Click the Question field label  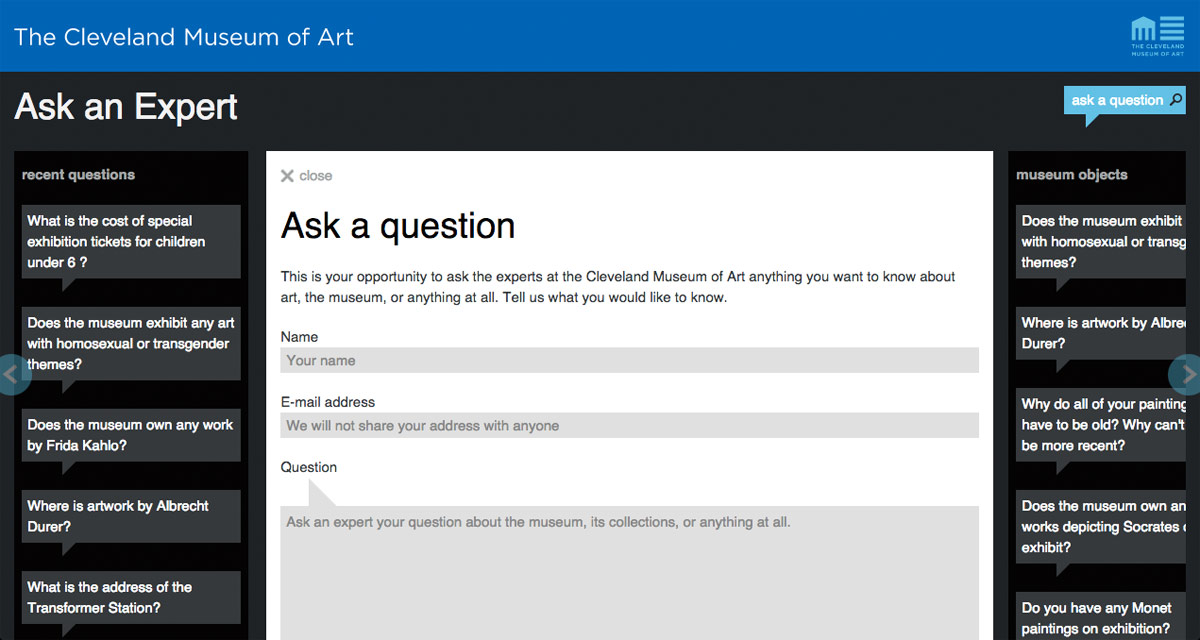pos(309,467)
